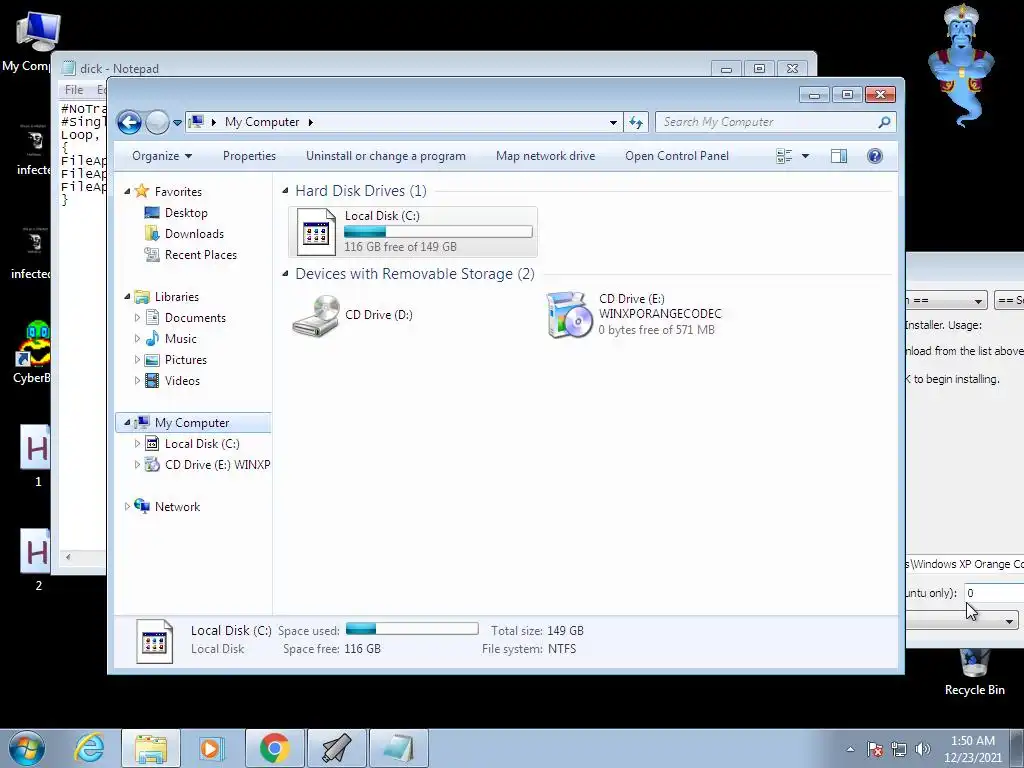The height and width of the screenshot is (768, 1024).
Task: Click the refresh button beside address bar
Action: [x=636, y=122]
